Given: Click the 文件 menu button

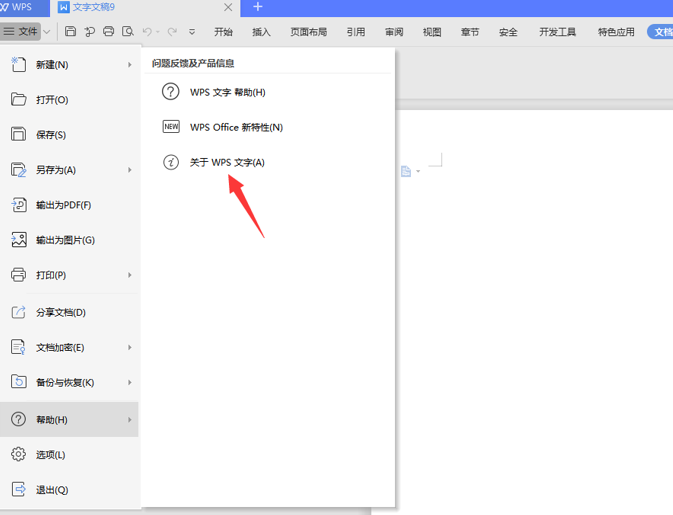Looking at the screenshot, I should 21,32.
